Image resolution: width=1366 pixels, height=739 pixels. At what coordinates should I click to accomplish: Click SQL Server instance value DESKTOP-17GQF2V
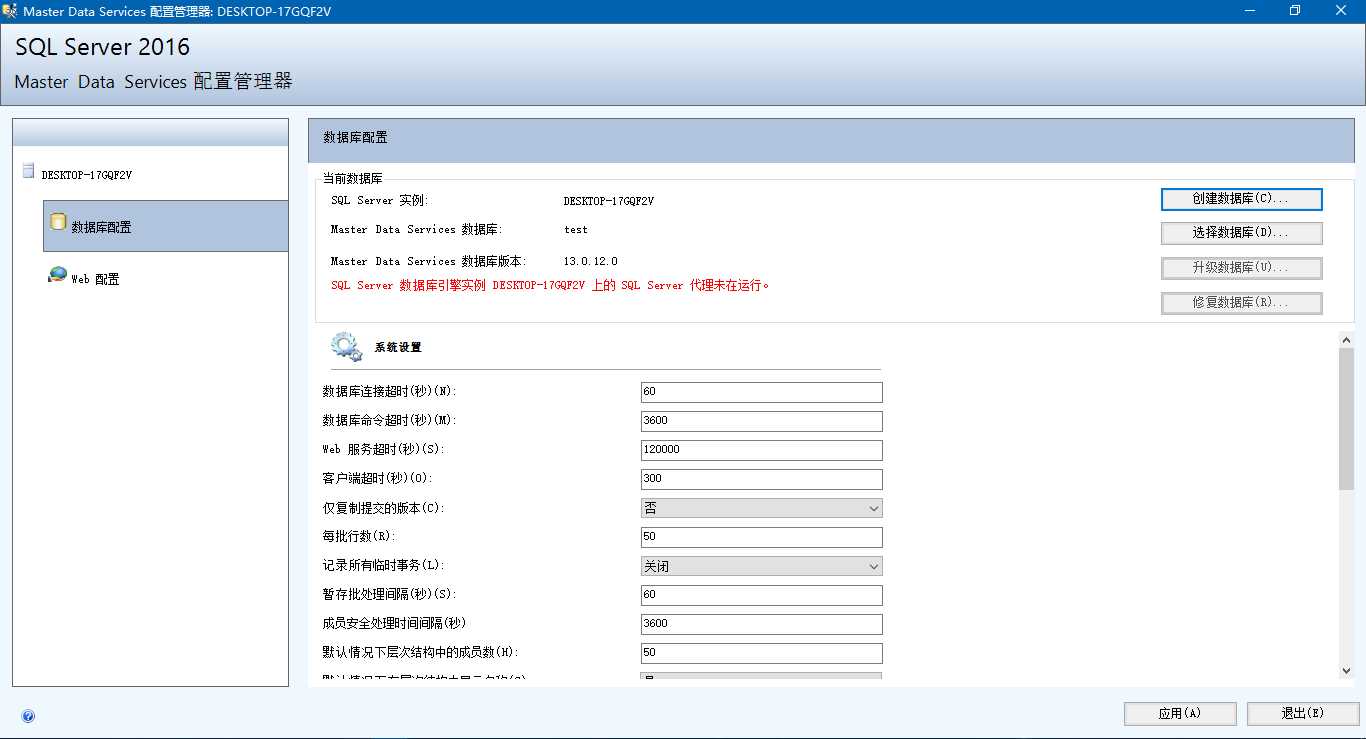point(608,201)
